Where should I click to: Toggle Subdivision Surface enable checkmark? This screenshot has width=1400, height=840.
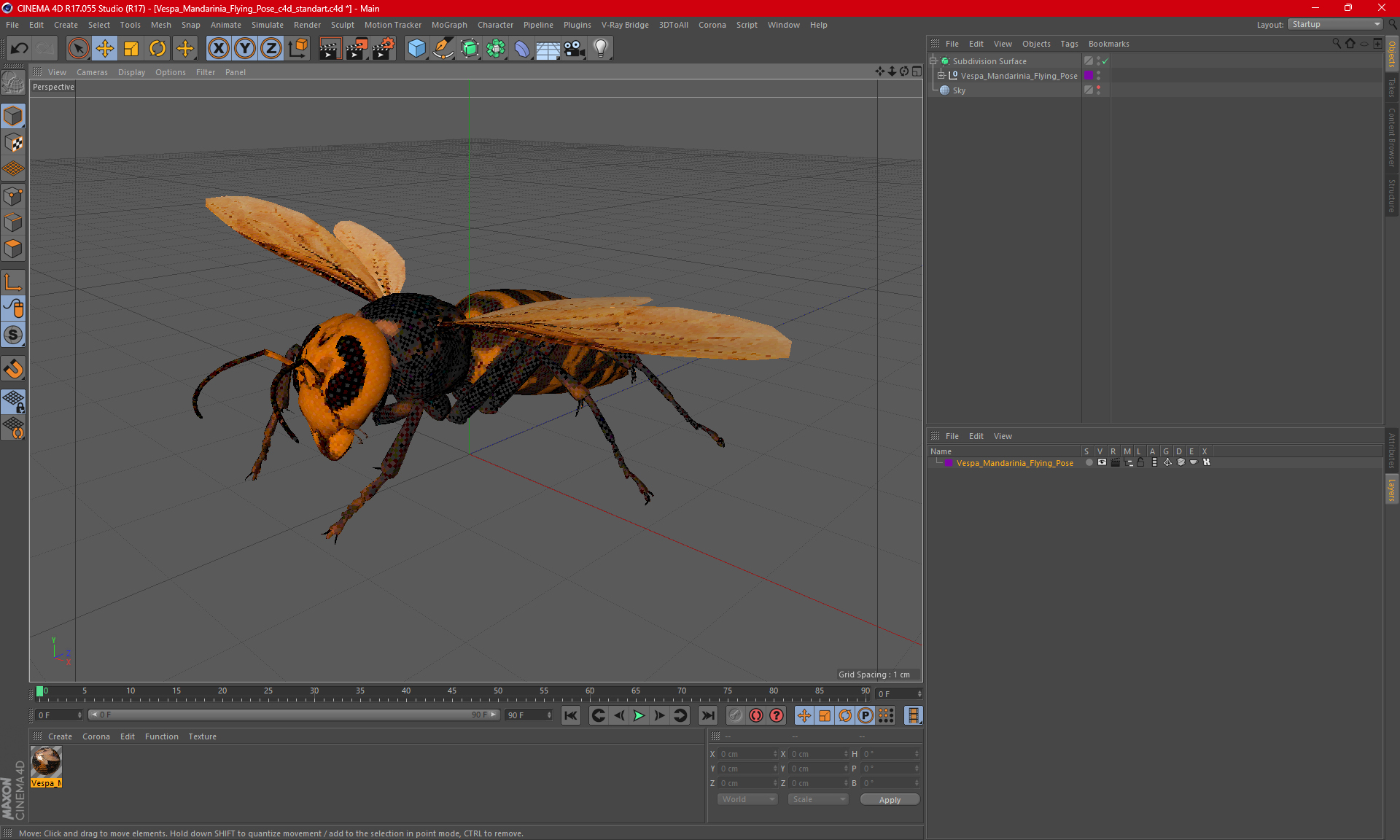[x=1105, y=61]
